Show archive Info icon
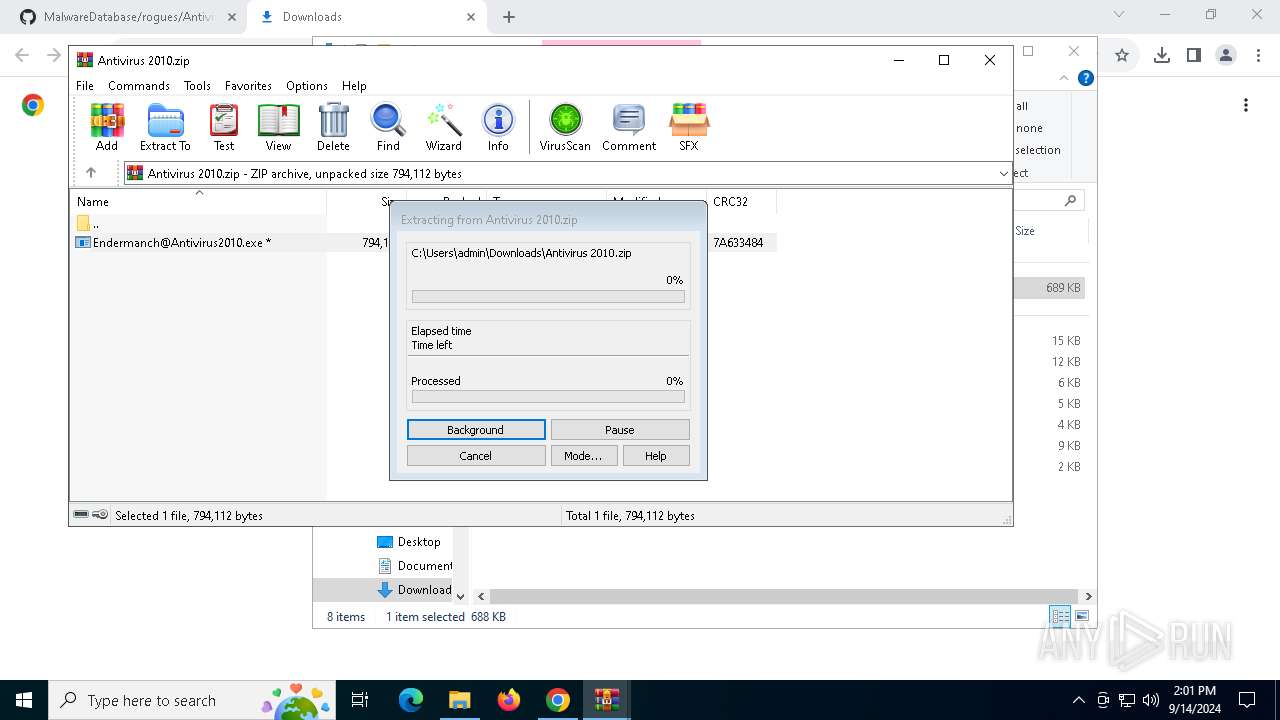This screenshot has width=1280, height=720. click(x=498, y=127)
